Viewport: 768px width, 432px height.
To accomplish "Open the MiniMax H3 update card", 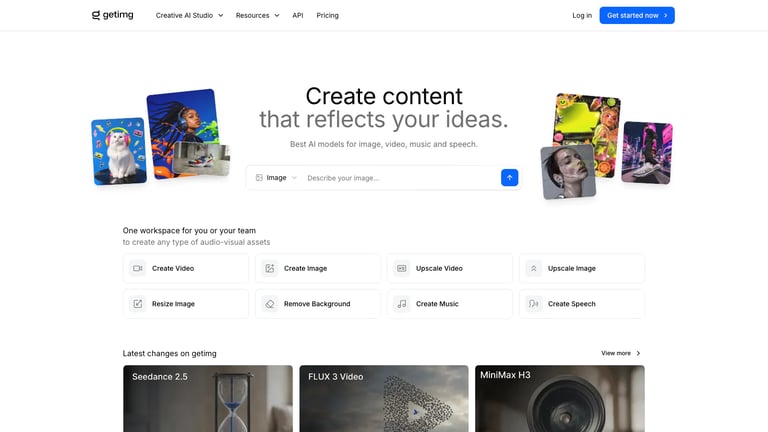I will (x=560, y=399).
